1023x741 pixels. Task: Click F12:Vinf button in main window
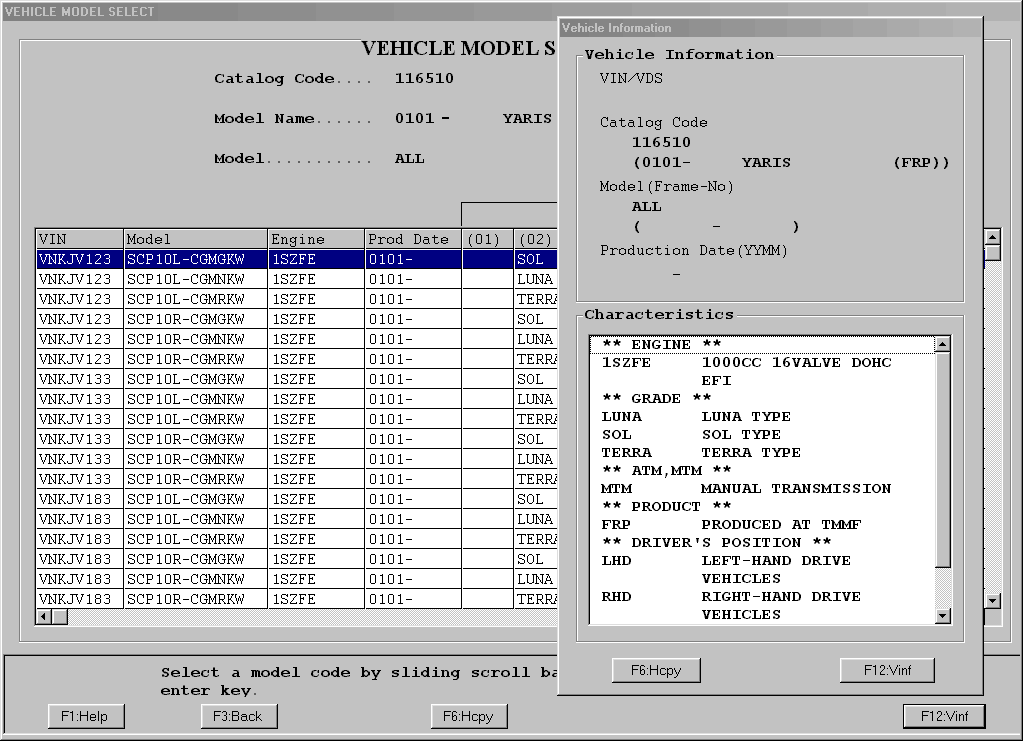pyautogui.click(x=944, y=716)
